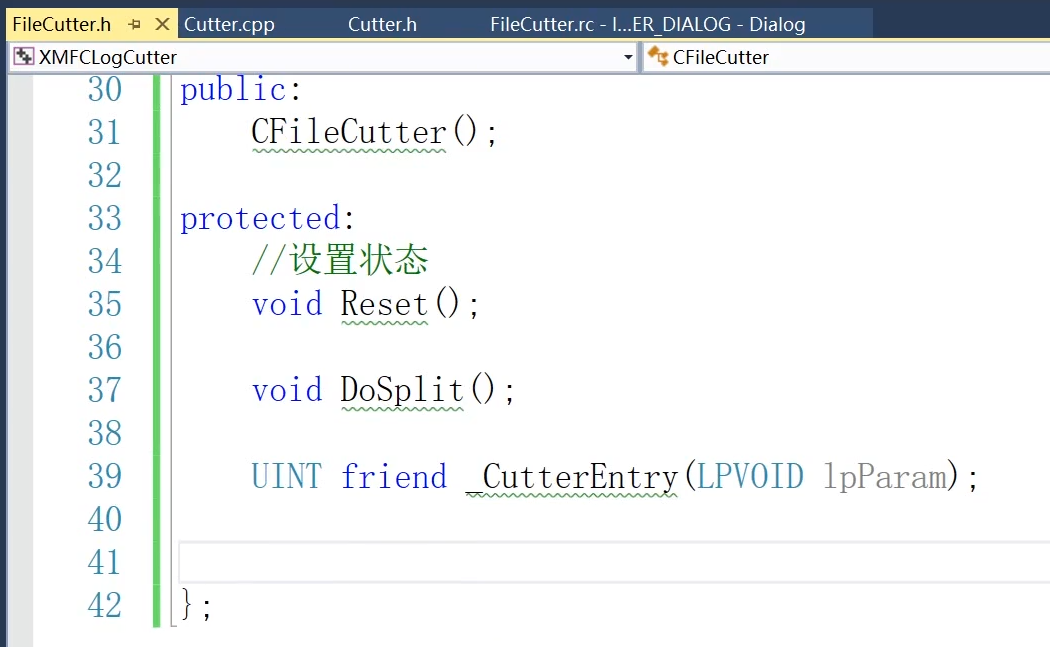Close the FileCutter.h tab

point(162,25)
